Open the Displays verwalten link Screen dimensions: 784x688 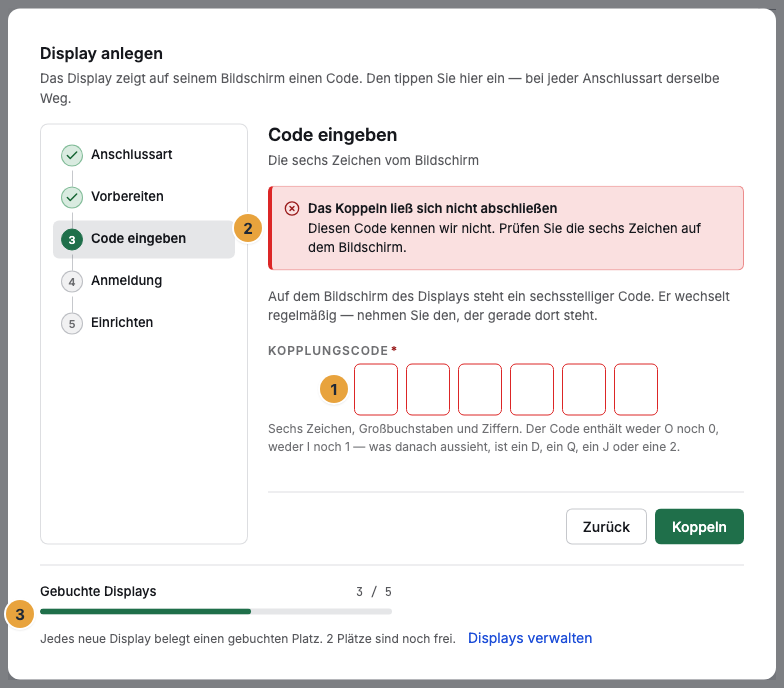pyautogui.click(x=530, y=638)
